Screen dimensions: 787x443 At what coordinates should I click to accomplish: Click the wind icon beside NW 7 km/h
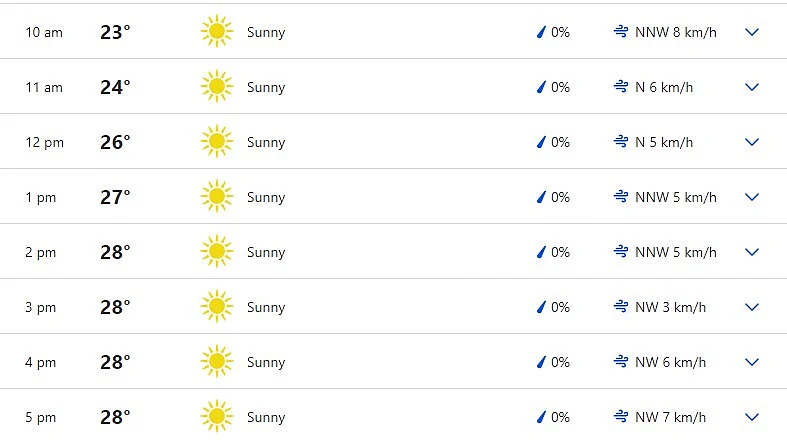point(621,417)
